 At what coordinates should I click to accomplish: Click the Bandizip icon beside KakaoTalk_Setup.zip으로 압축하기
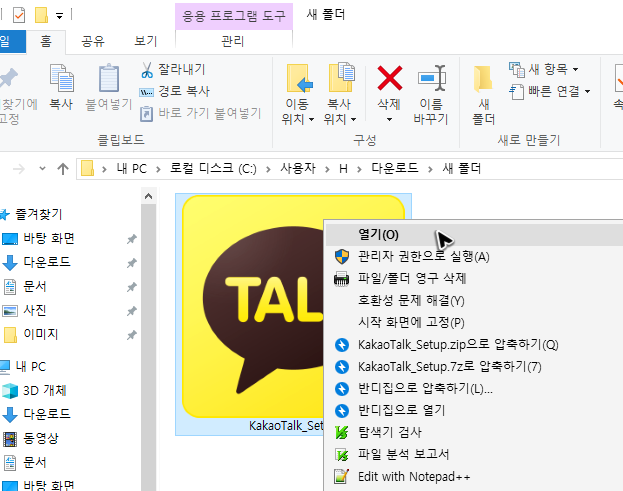pos(342,345)
